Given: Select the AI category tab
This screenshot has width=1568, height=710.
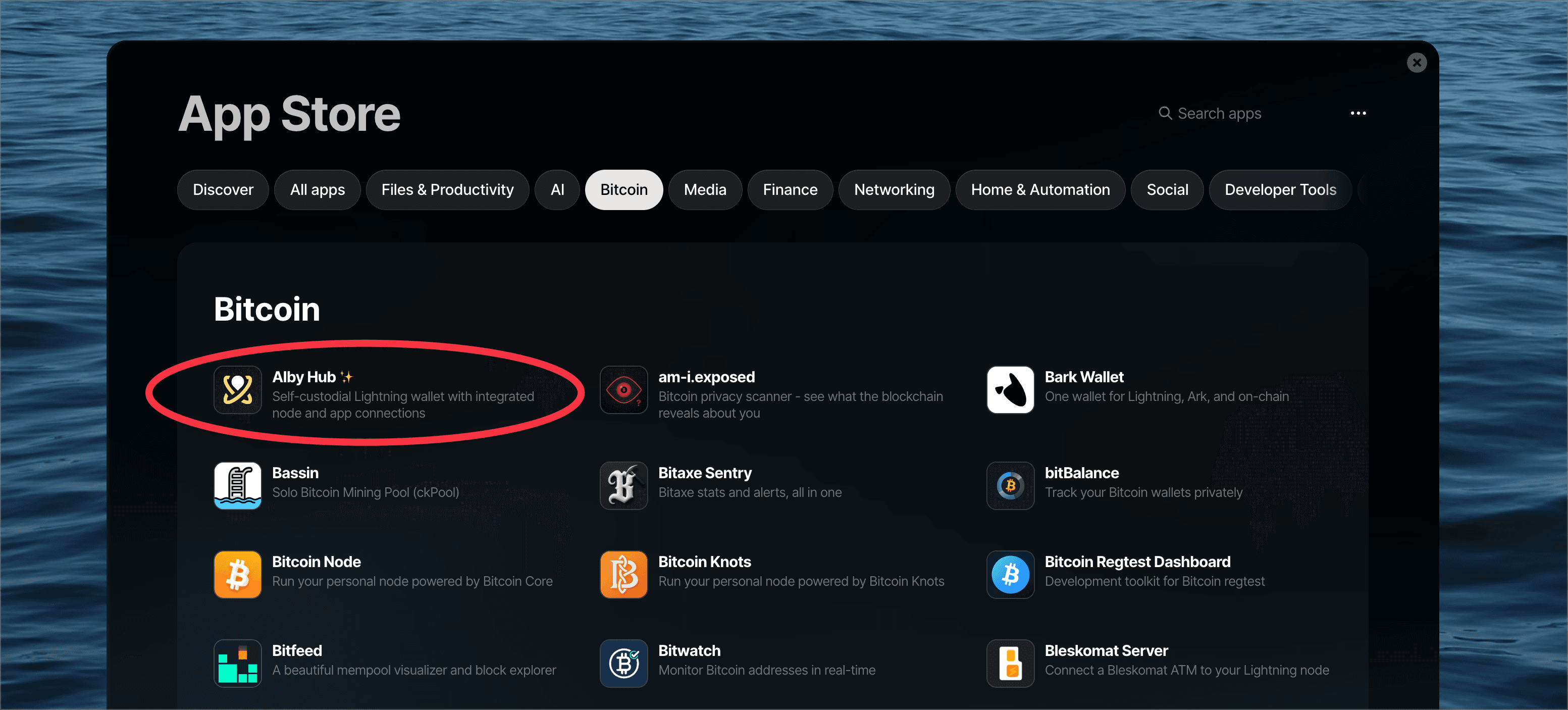Looking at the screenshot, I should (x=557, y=190).
